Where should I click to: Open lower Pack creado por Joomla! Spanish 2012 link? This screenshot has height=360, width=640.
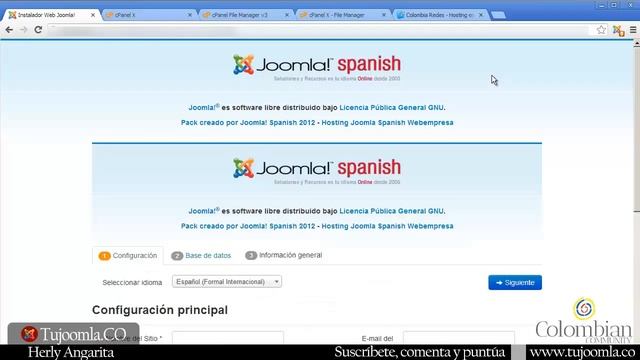(x=248, y=226)
